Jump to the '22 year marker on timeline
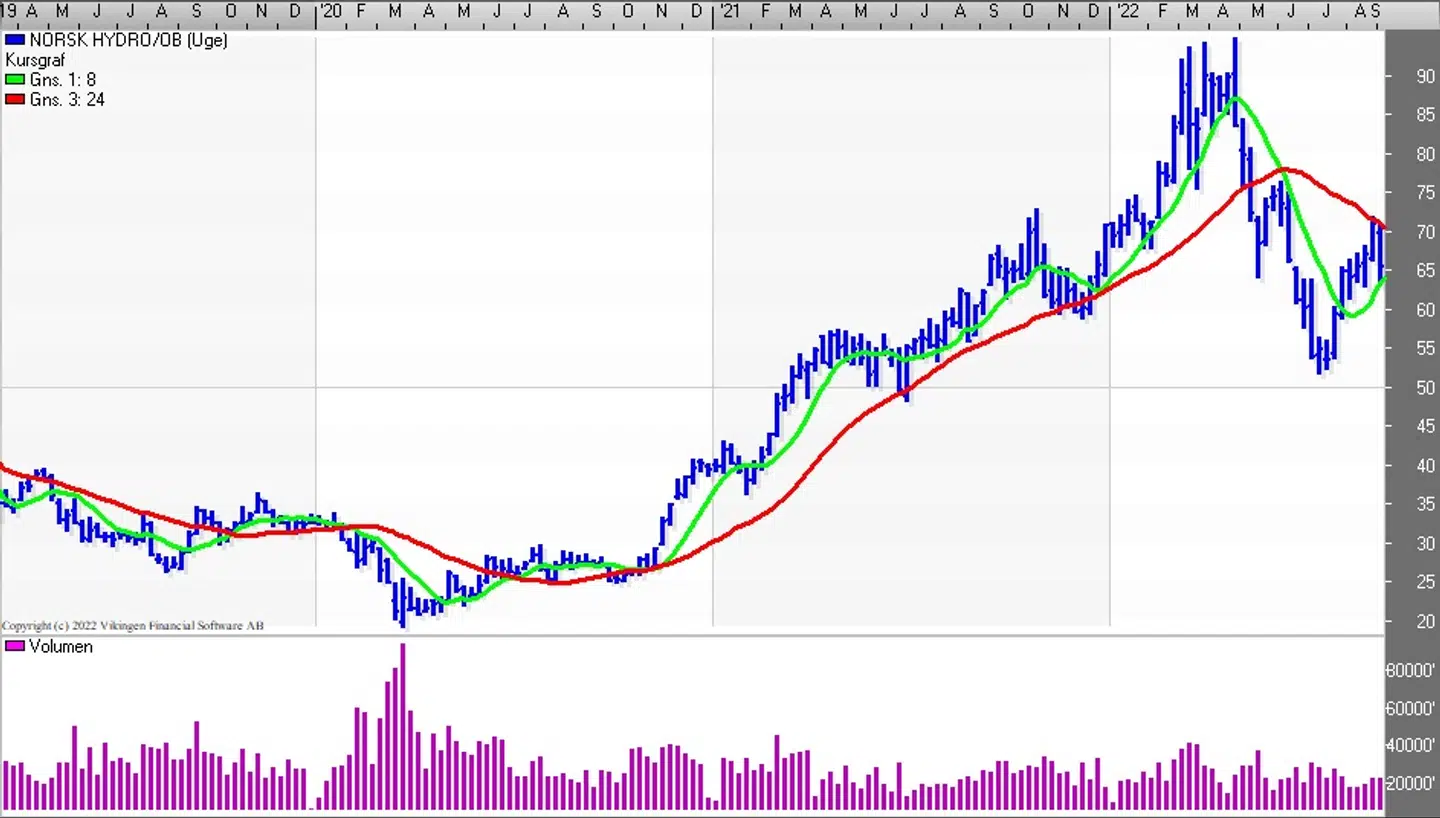The width and height of the screenshot is (1440, 818). click(x=1126, y=11)
